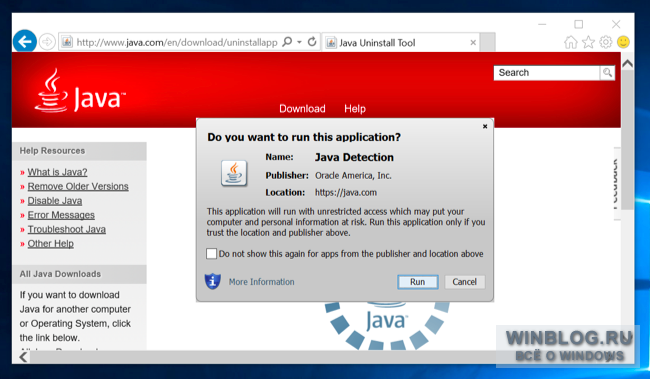This screenshot has height=379, width=650.
Task: Click the search magnifier button
Action: tap(607, 73)
